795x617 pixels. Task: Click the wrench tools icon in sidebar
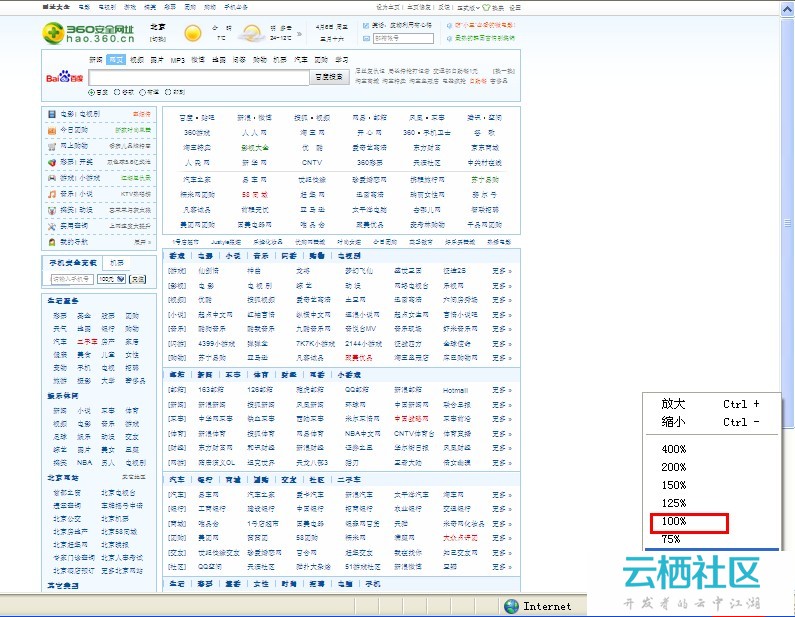click(52, 226)
